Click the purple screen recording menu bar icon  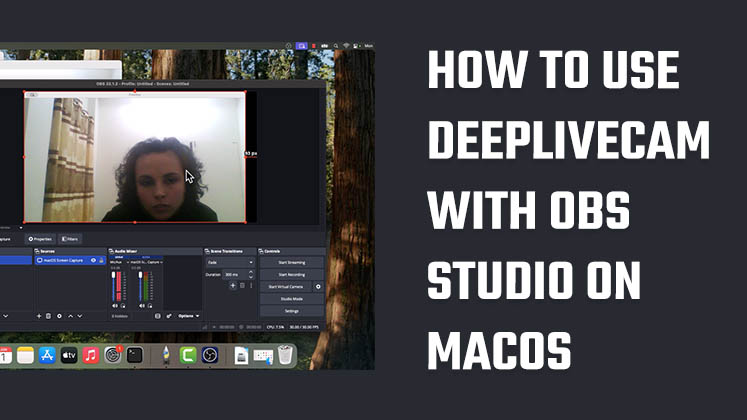point(301,46)
